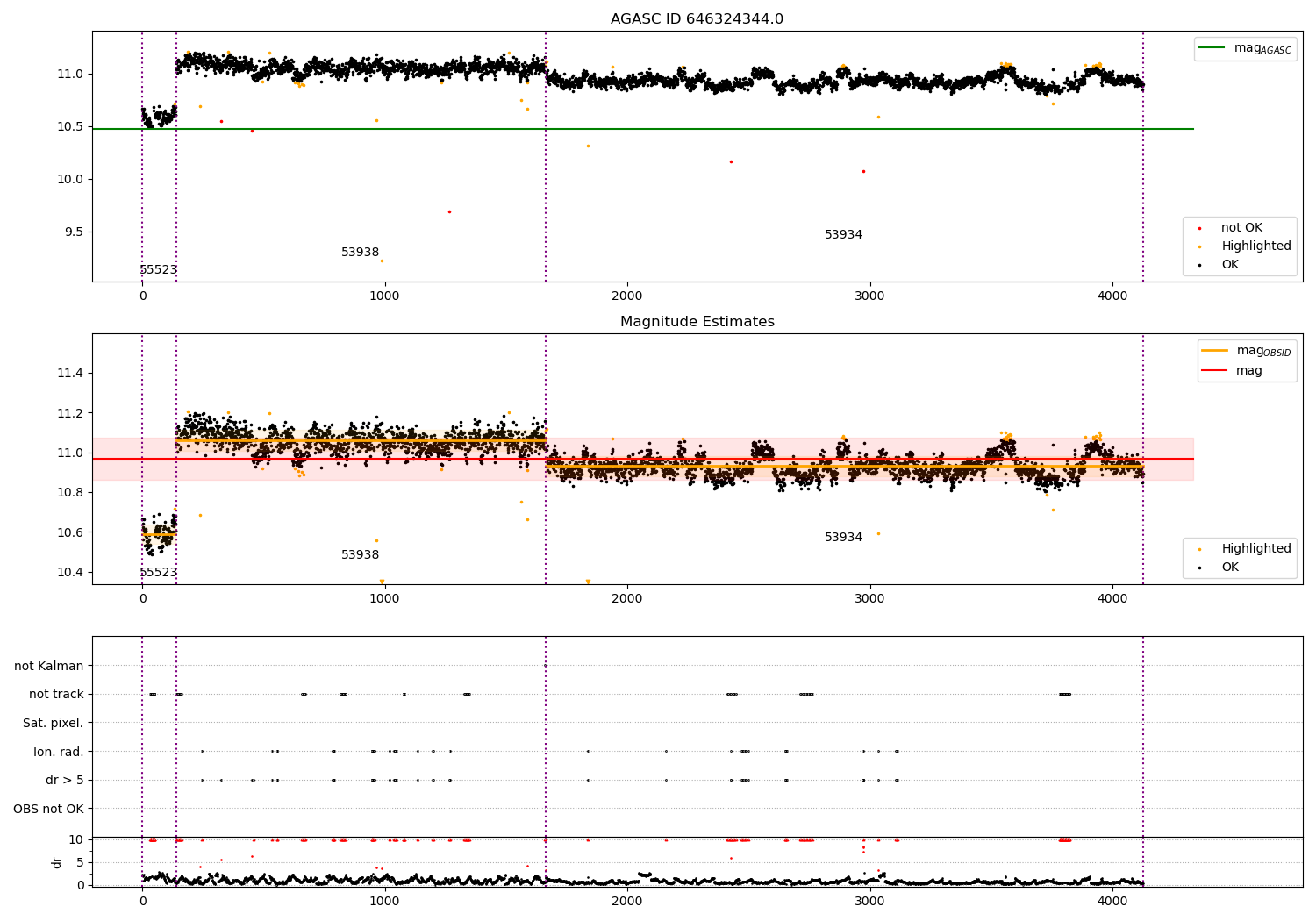1316x921 pixels.
Task: Click the 'not Kalman' row label
Action: (x=49, y=667)
